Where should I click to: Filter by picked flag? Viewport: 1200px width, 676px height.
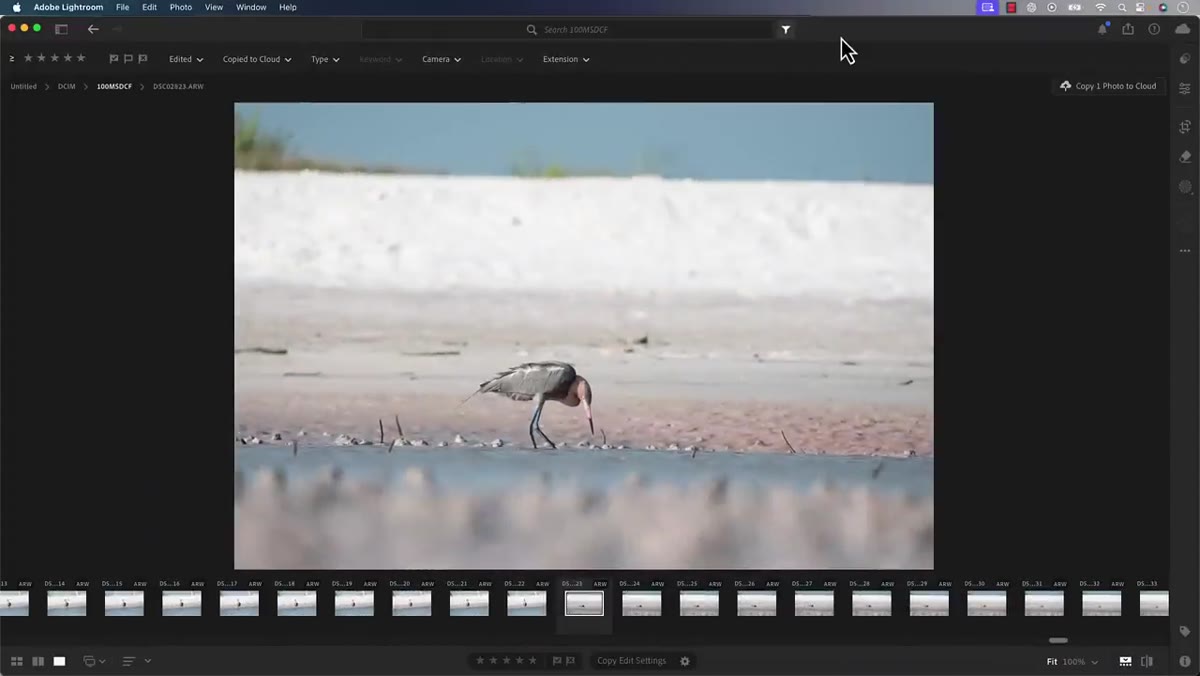click(113, 59)
